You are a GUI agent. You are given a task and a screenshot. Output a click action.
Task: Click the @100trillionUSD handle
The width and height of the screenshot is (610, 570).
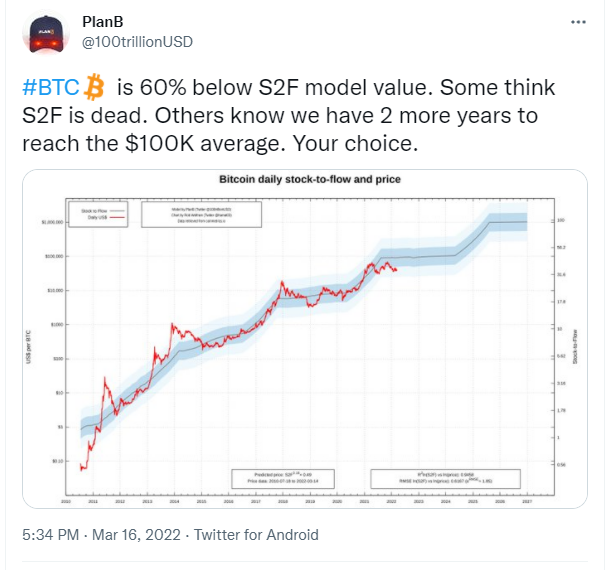click(137, 42)
